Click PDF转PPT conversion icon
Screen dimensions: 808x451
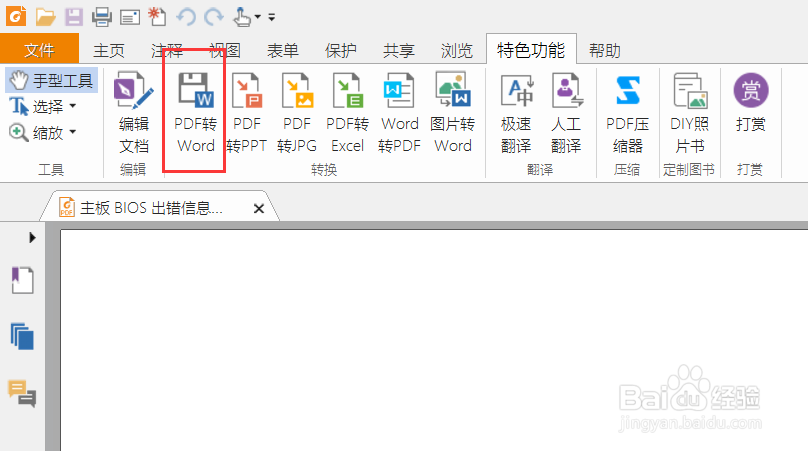[247, 112]
